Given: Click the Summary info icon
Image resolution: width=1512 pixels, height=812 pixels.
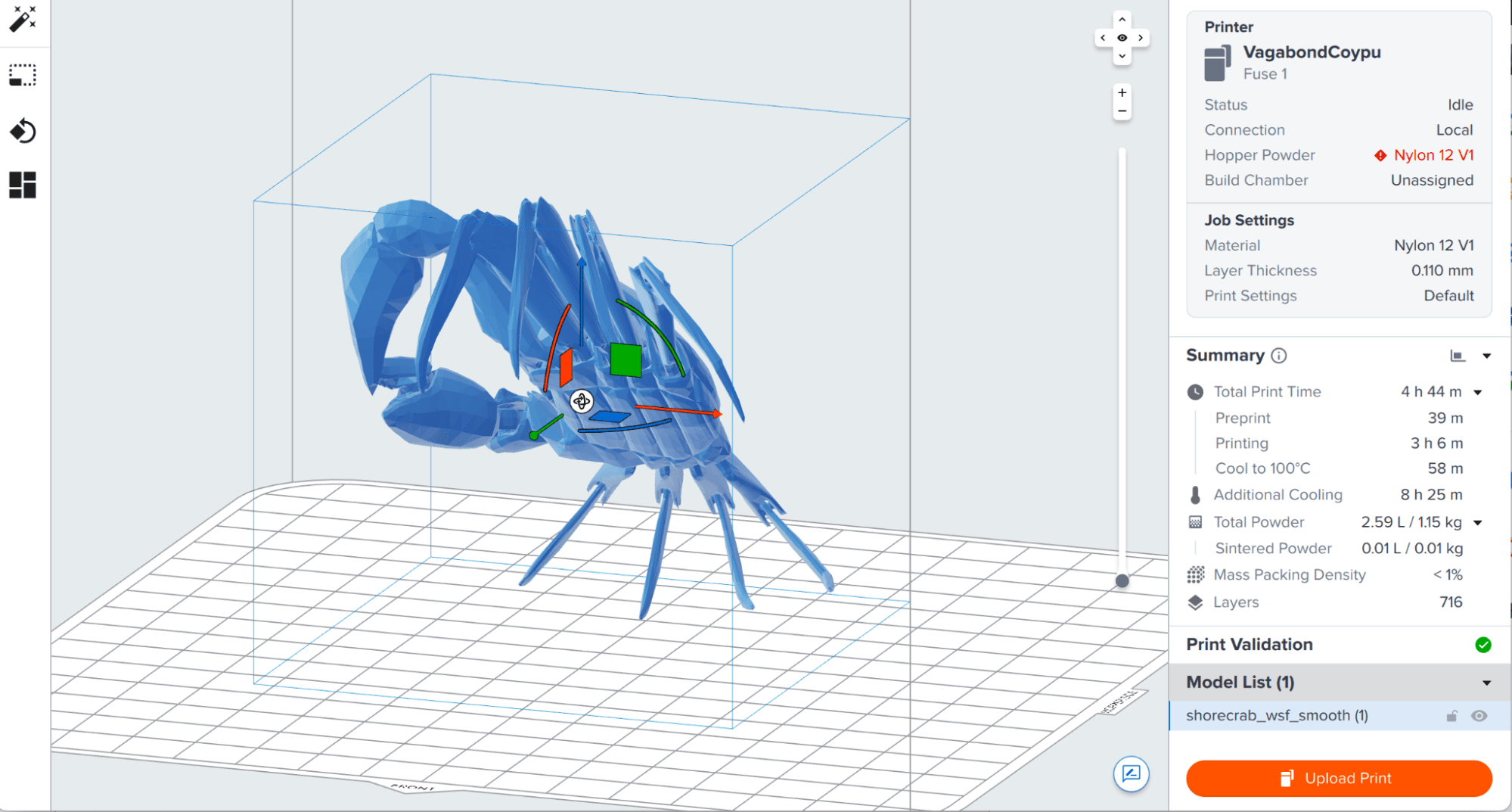Looking at the screenshot, I should [1279, 356].
